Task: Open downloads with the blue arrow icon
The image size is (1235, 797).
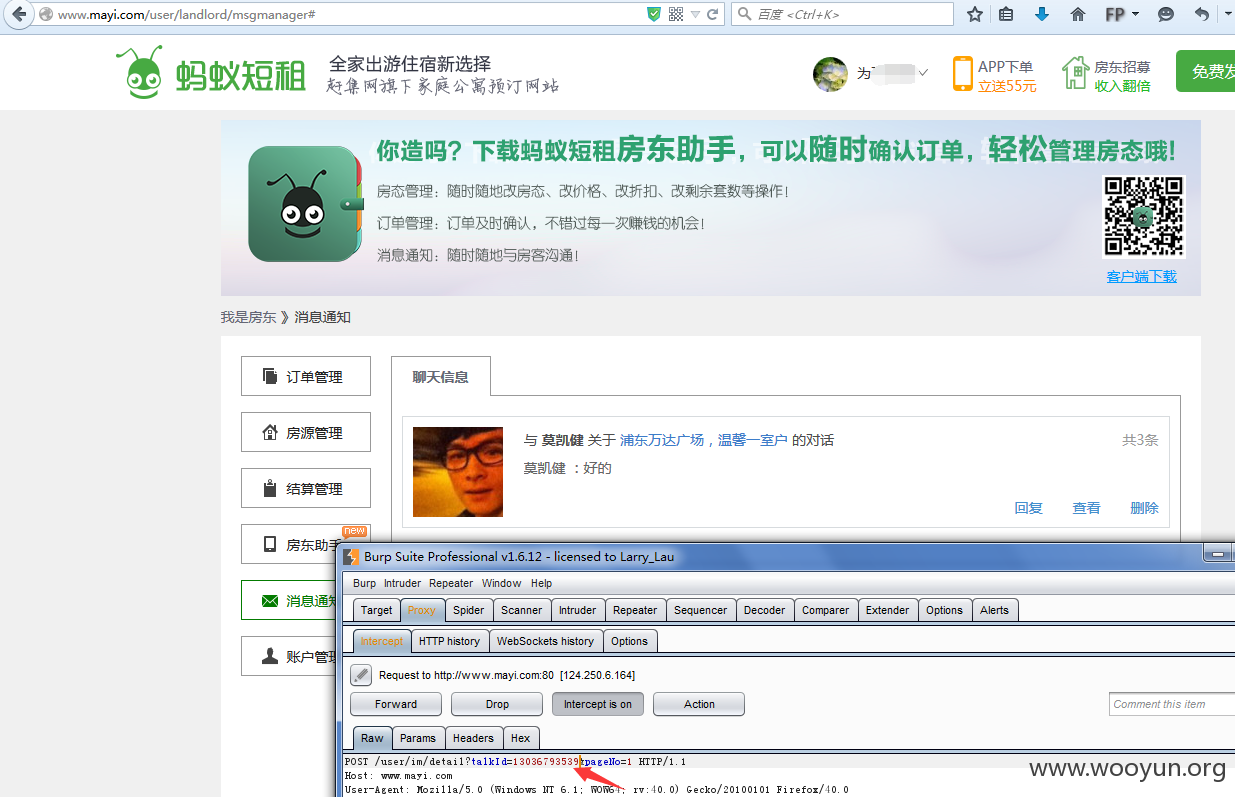Action: 1042,15
